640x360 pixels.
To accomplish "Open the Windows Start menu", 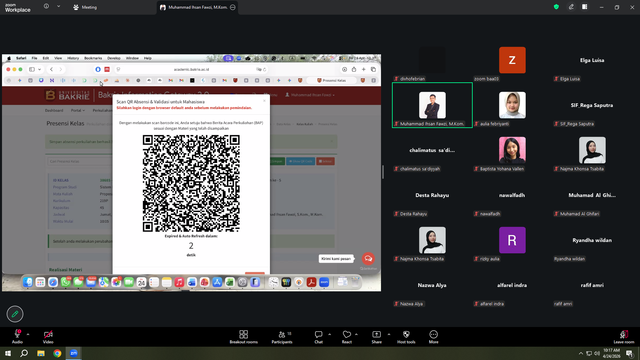I will pyautogui.click(x=8, y=353).
